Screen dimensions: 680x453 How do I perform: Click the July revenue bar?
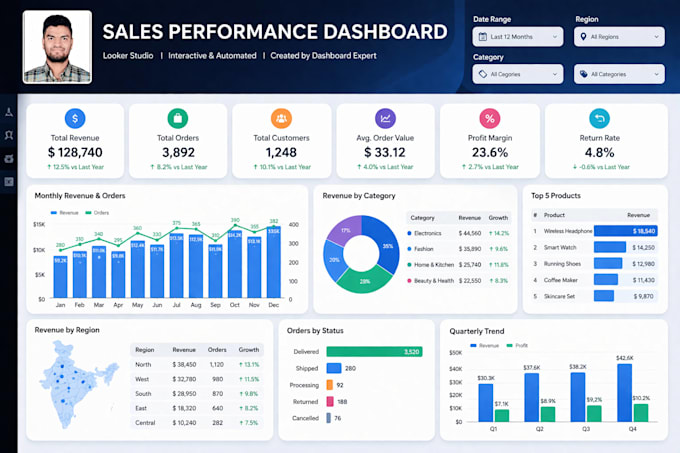coord(177,266)
